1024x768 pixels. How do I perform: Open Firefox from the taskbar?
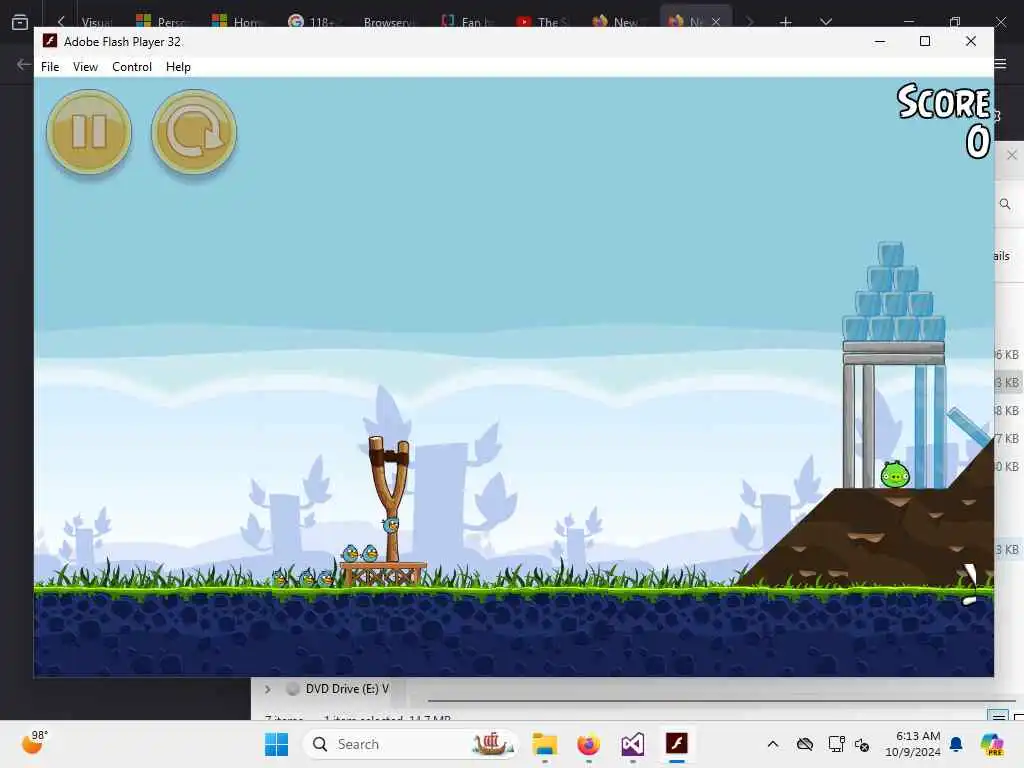588,744
